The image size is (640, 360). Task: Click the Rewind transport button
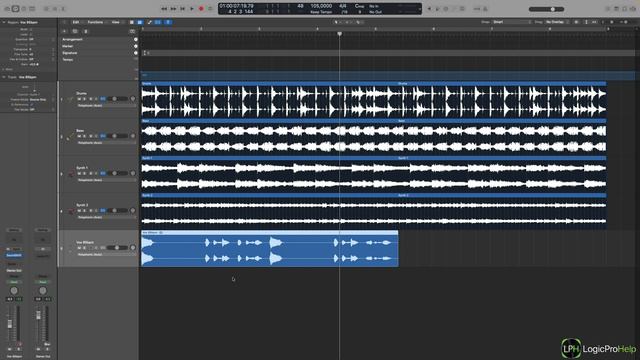click(x=164, y=9)
